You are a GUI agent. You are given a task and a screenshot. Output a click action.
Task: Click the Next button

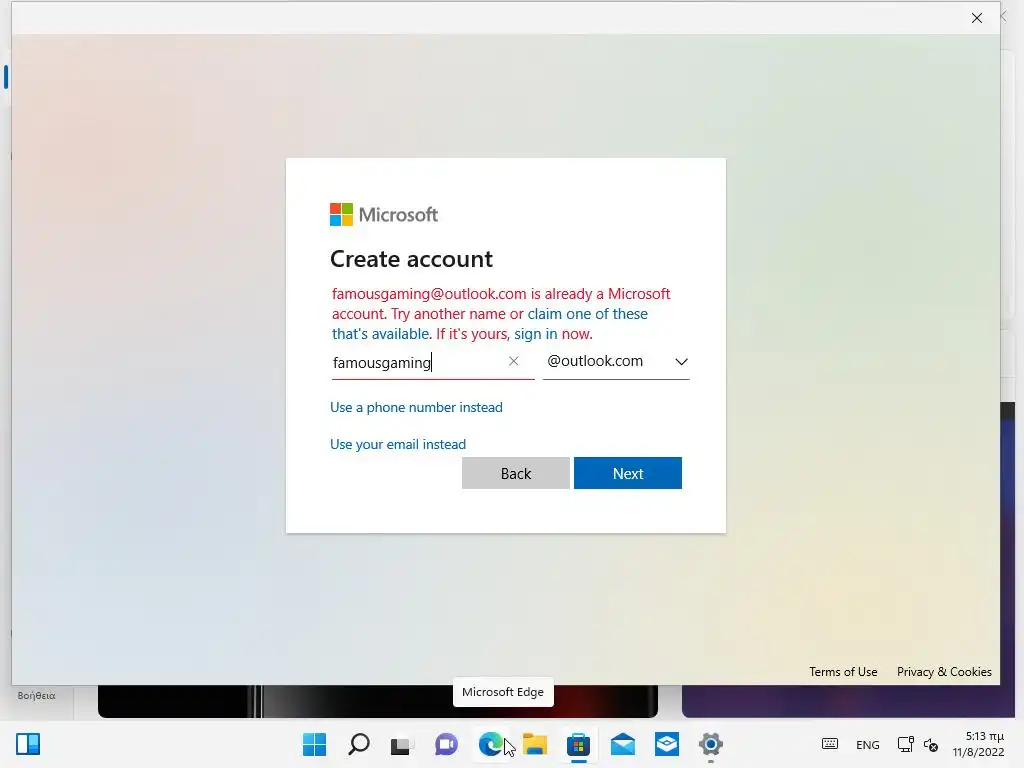[628, 473]
